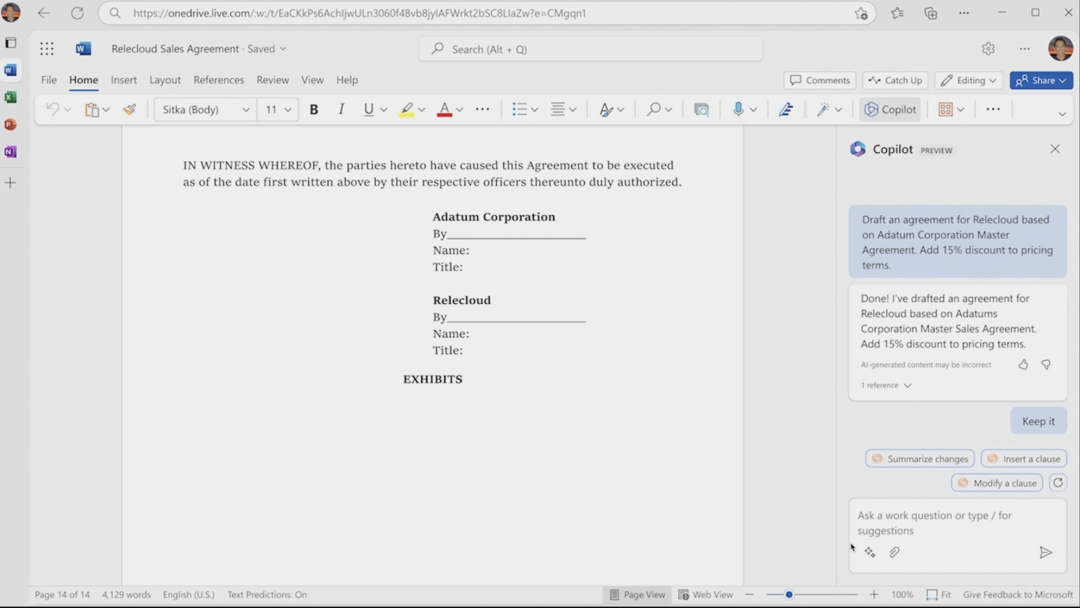Click the Format Painter icon
1080x608 pixels.
click(129, 110)
